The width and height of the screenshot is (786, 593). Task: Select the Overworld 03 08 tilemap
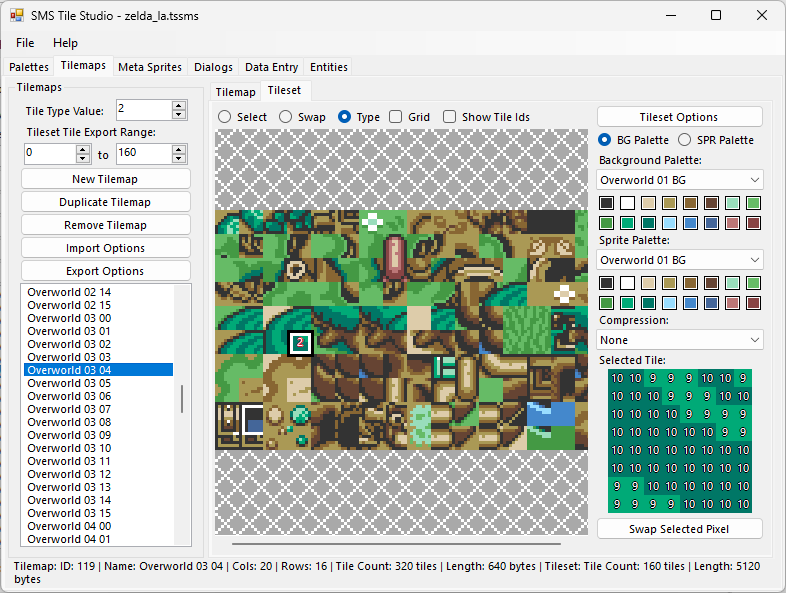99,422
